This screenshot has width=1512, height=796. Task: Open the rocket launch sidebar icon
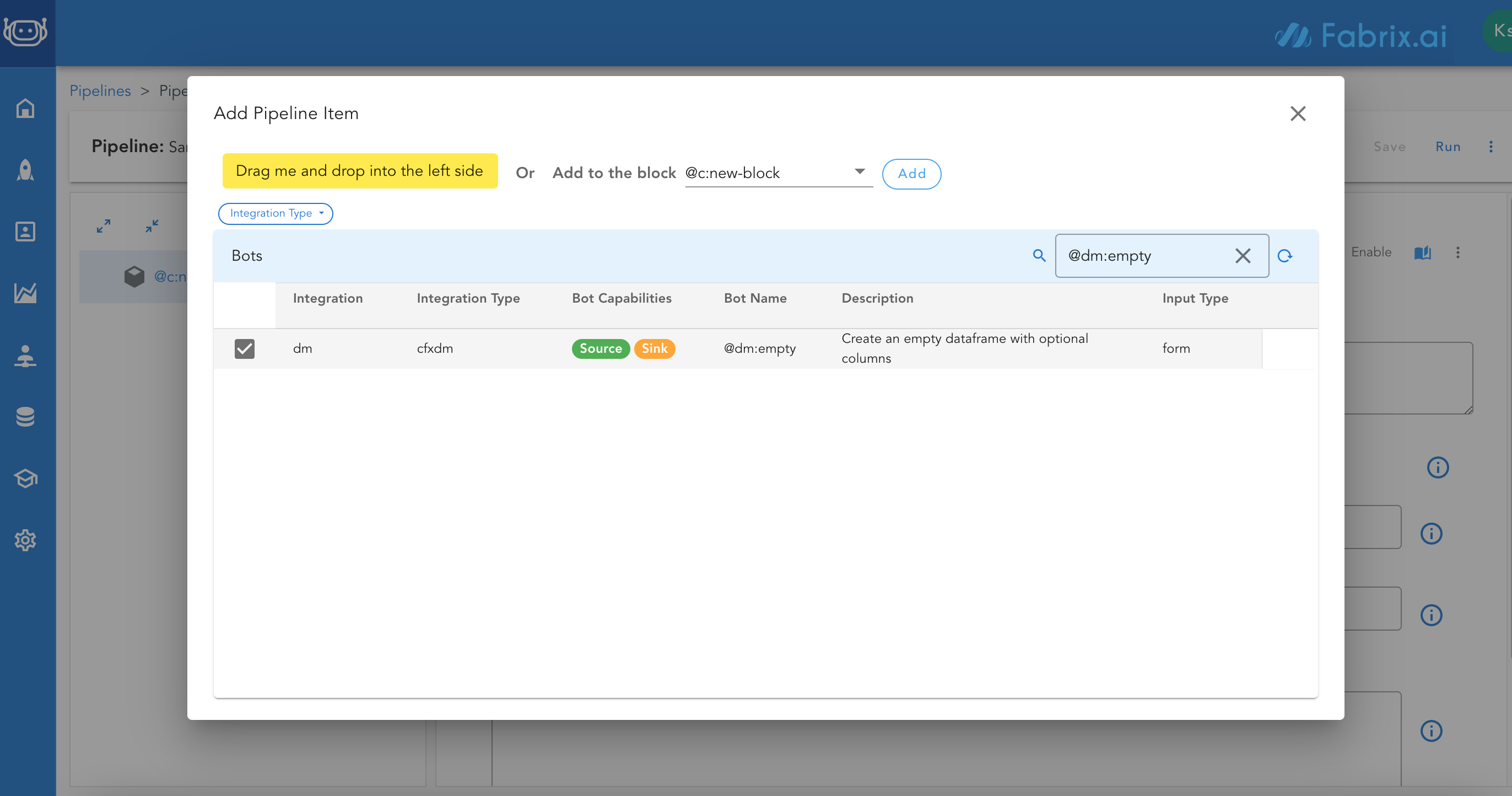[25, 170]
